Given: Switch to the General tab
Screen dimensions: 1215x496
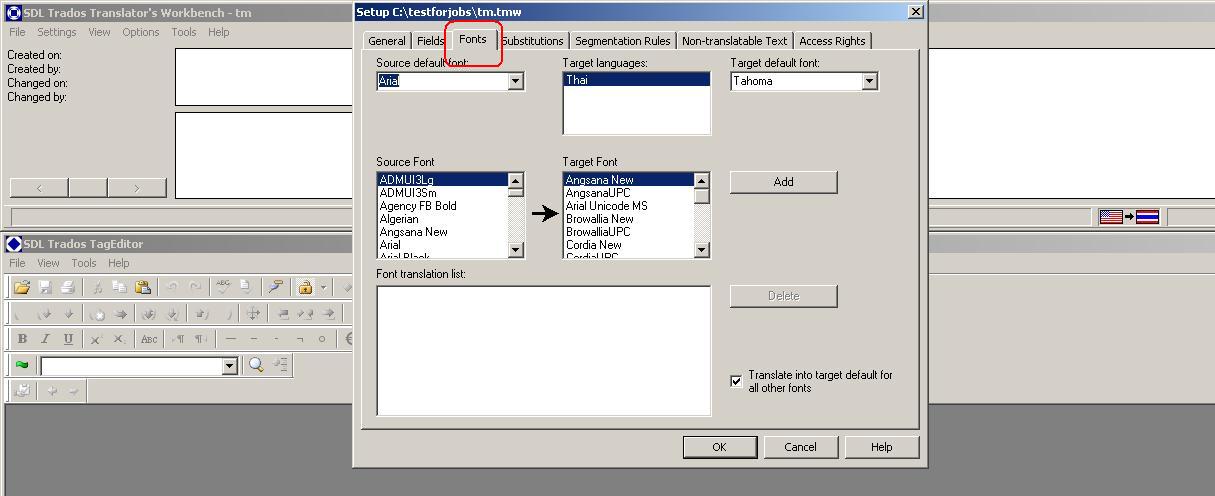Looking at the screenshot, I should (387, 41).
